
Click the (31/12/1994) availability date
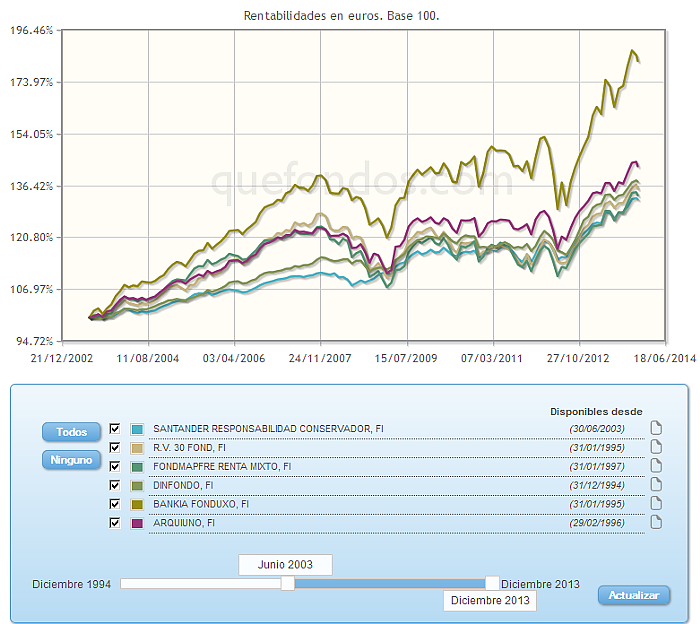(x=597, y=485)
